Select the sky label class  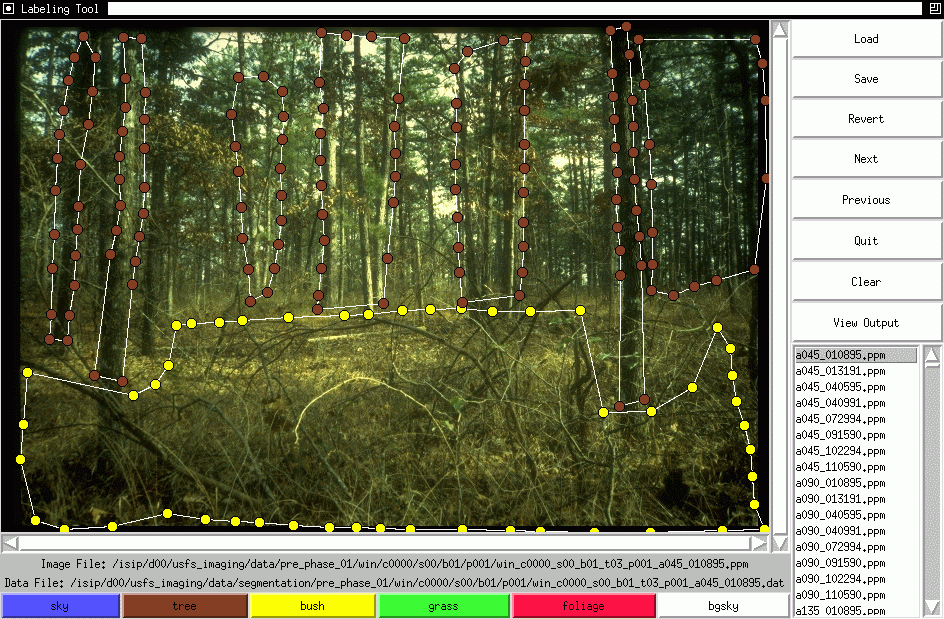60,606
